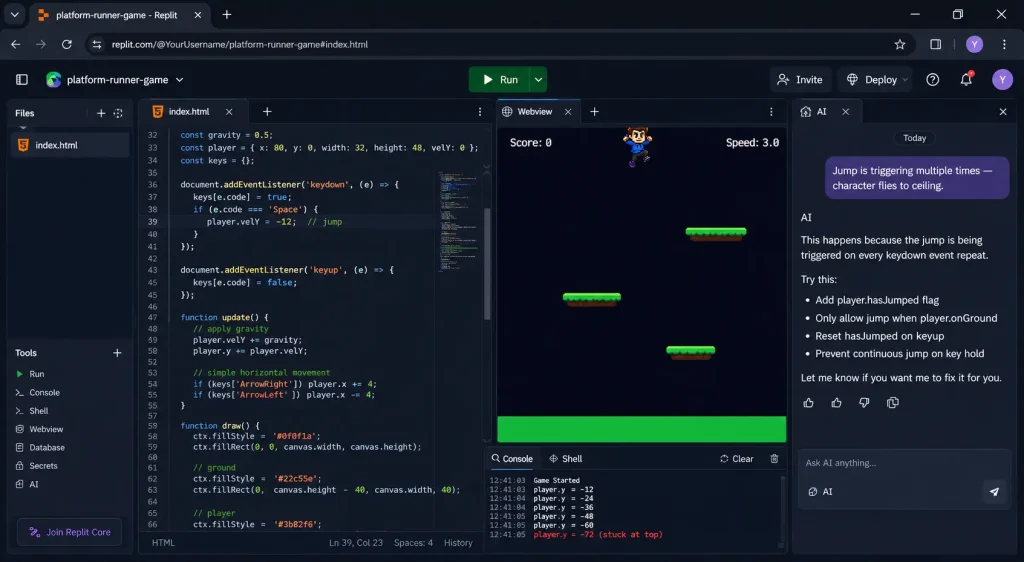Toggle the sidebar panel icon
The image size is (1024, 562).
(22, 80)
